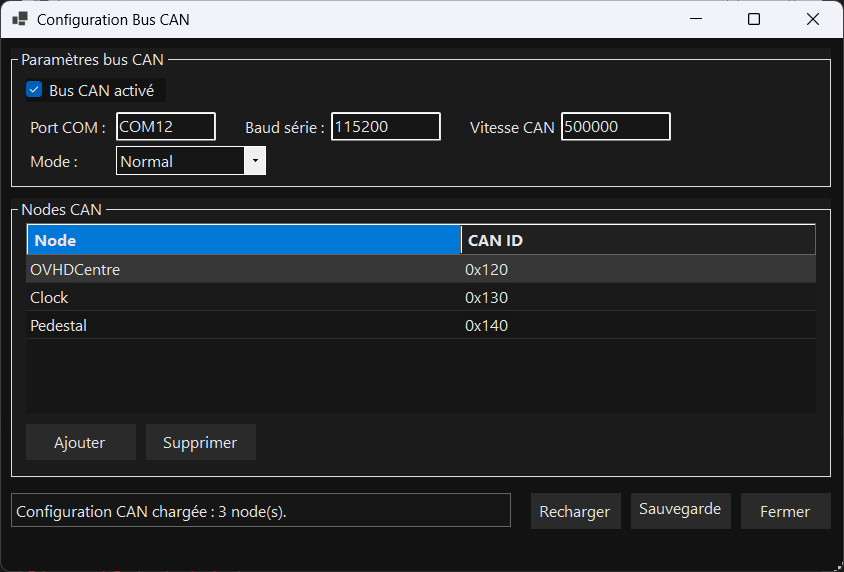Viewport: 844px width, 572px height.
Task: Select the Vitesse CAN field
Action: click(615, 127)
